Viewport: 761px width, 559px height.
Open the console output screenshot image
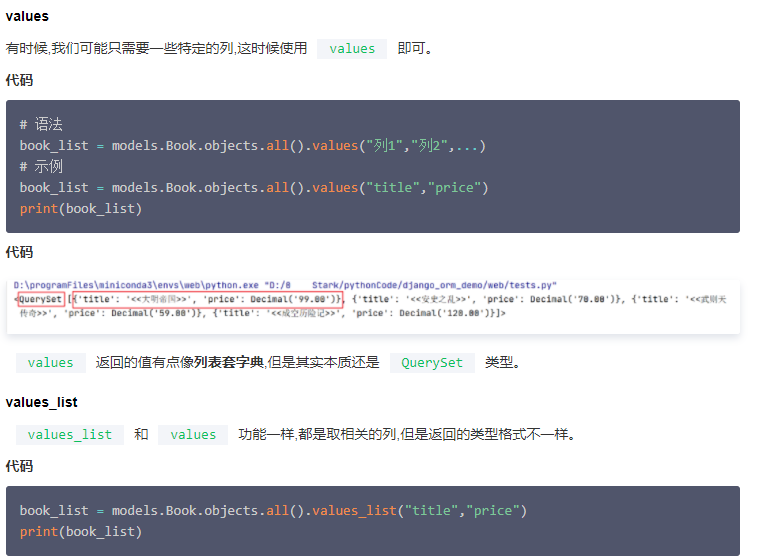373,306
